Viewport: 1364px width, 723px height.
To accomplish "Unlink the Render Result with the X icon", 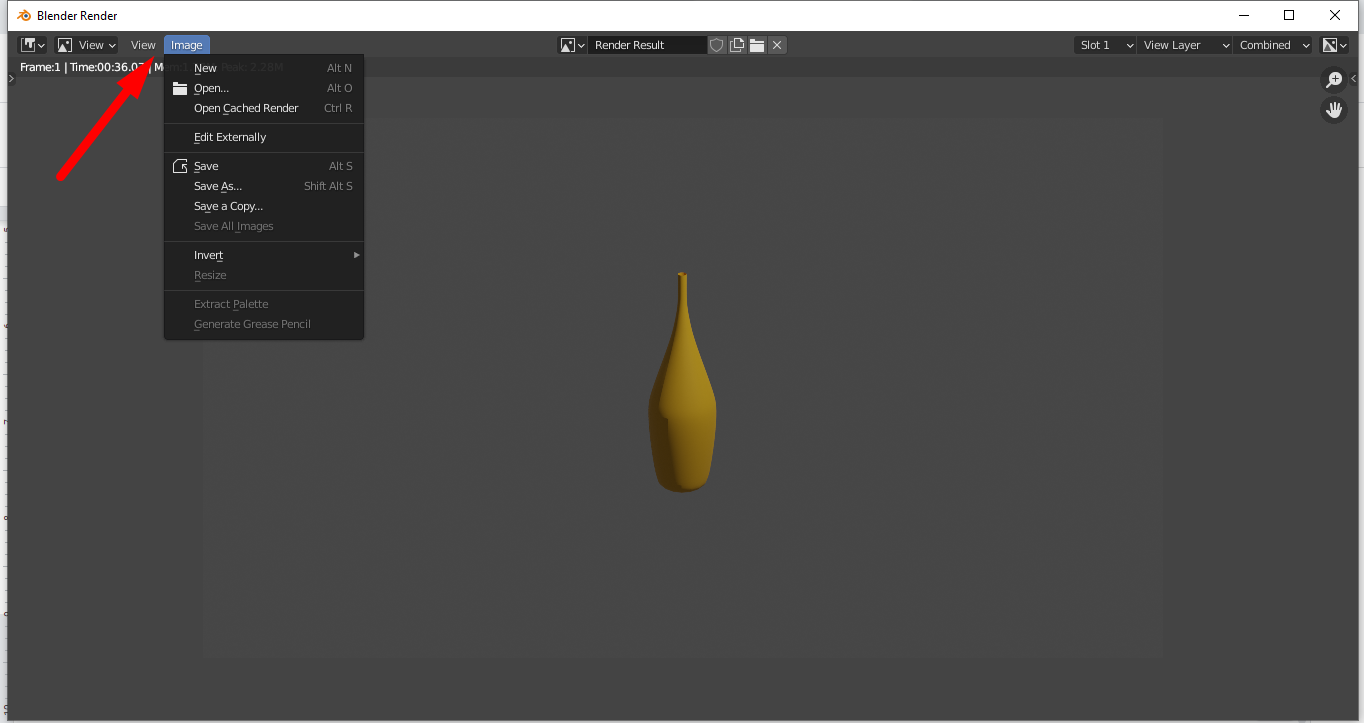I will pos(777,44).
